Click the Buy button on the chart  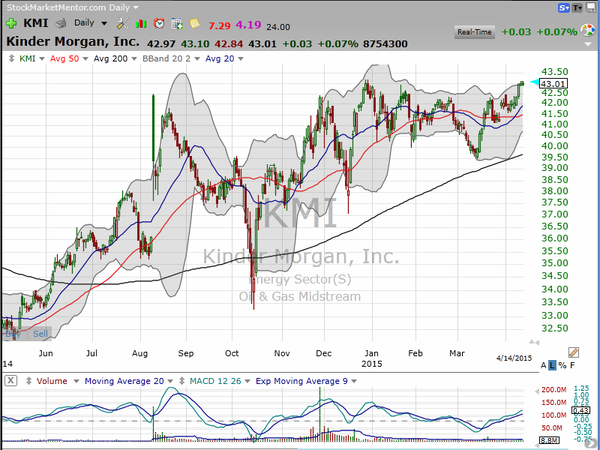13,334
